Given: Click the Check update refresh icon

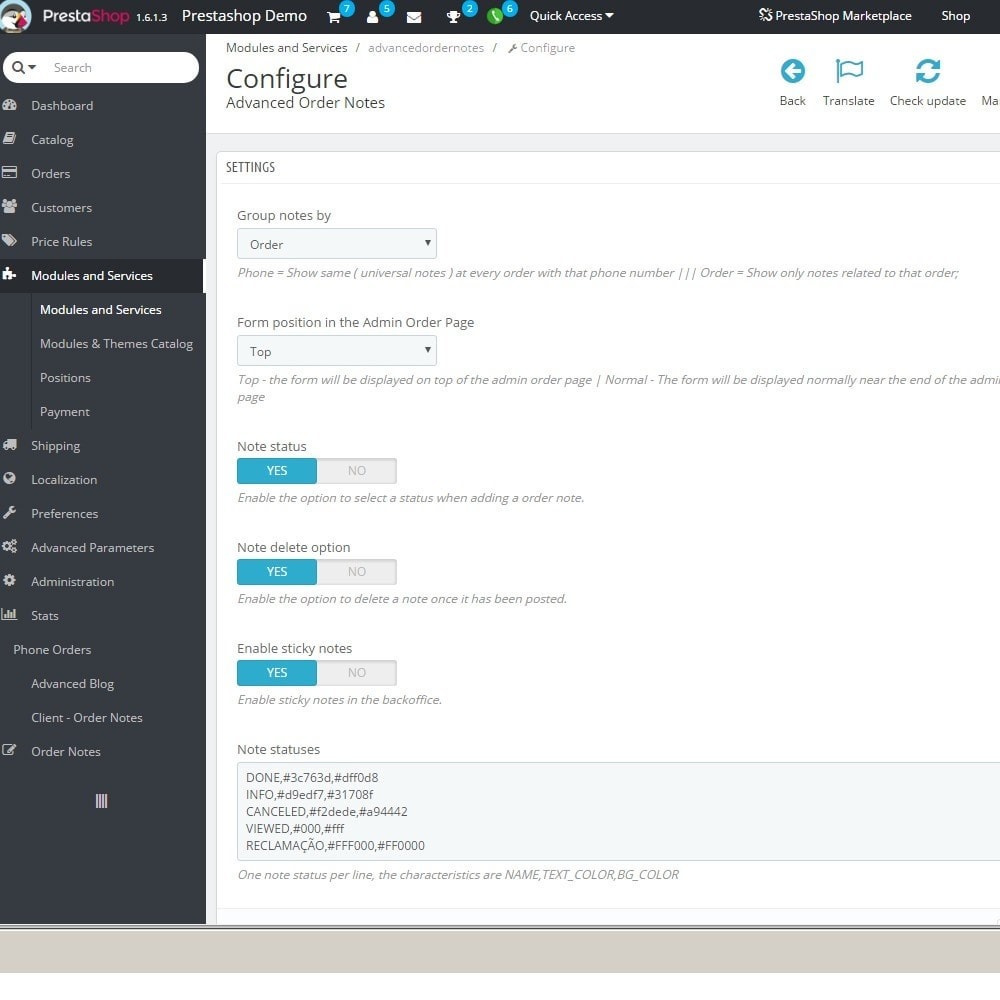Looking at the screenshot, I should pyautogui.click(x=927, y=71).
